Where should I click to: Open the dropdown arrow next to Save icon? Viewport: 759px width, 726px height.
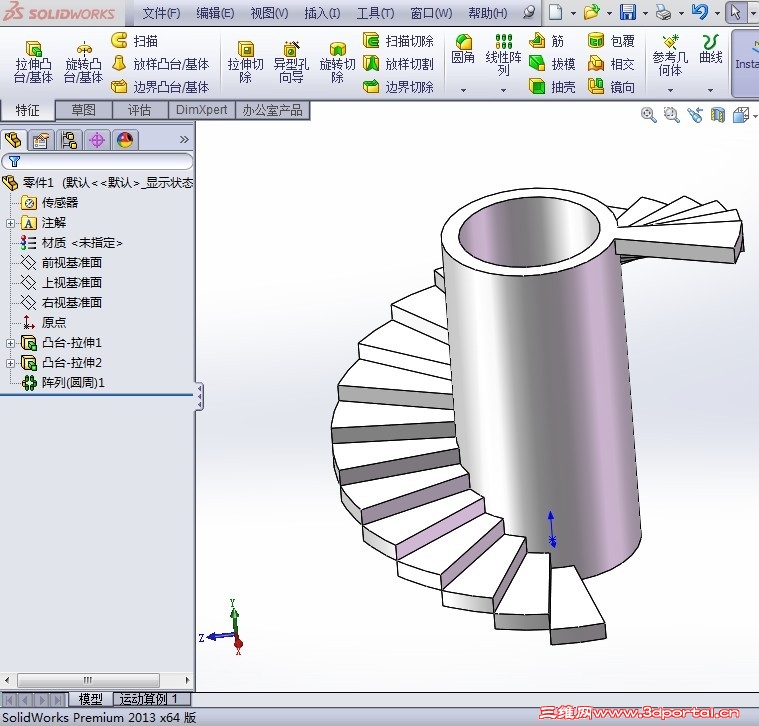pyautogui.click(x=645, y=13)
